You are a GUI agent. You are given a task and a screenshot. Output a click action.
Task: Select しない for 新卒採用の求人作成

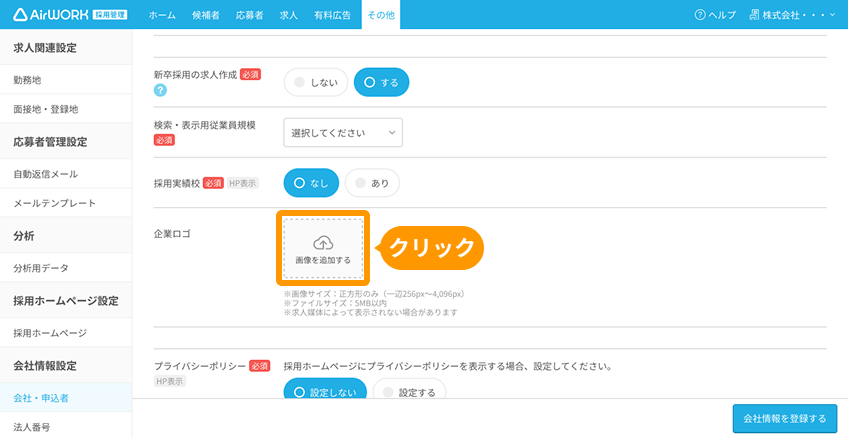pyautogui.click(x=316, y=82)
